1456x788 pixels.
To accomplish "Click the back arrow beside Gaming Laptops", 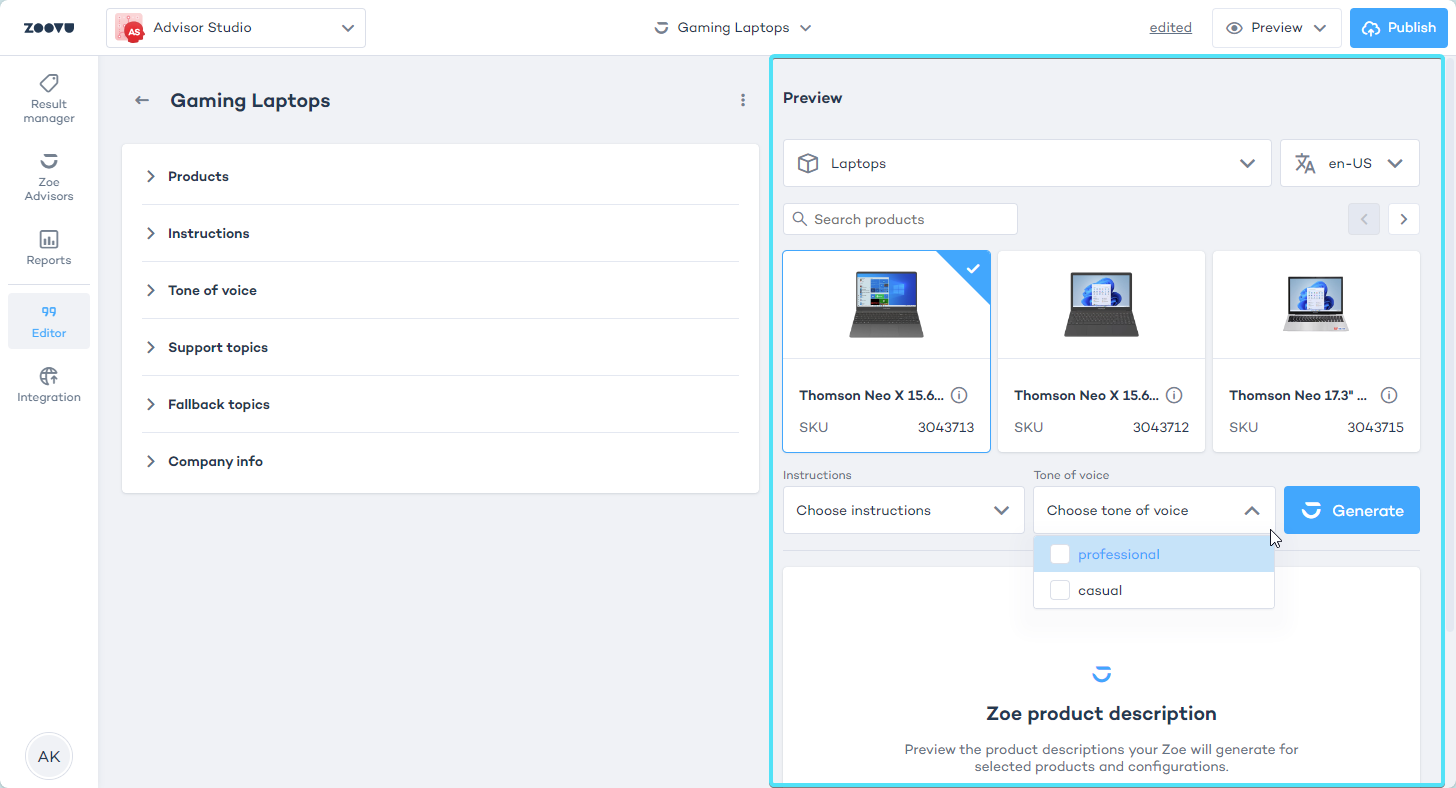I will [x=142, y=100].
